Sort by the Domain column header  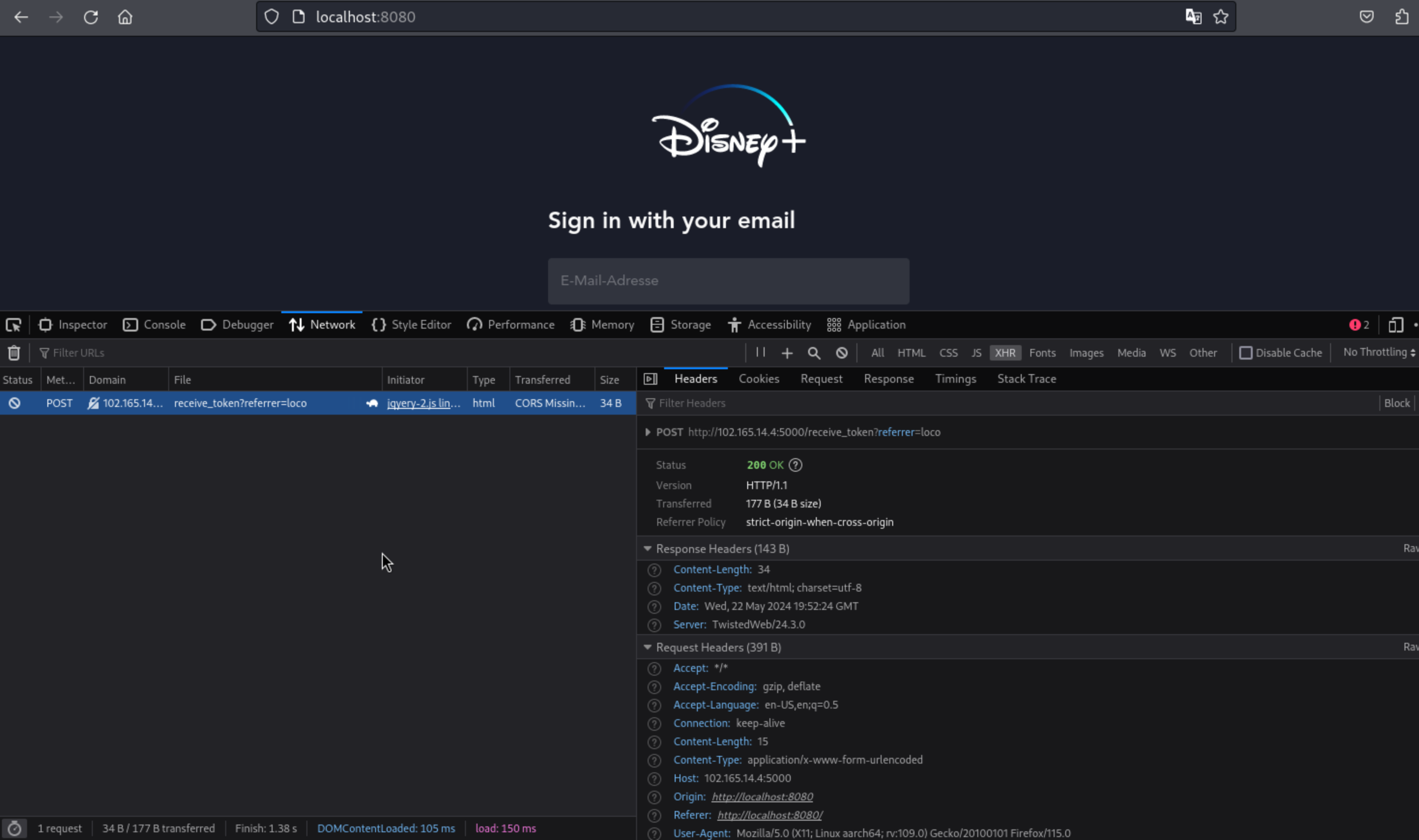[x=126, y=380]
